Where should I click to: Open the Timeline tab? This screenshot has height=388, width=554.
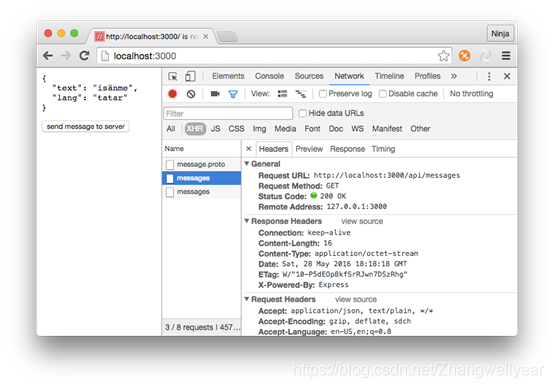[389, 76]
